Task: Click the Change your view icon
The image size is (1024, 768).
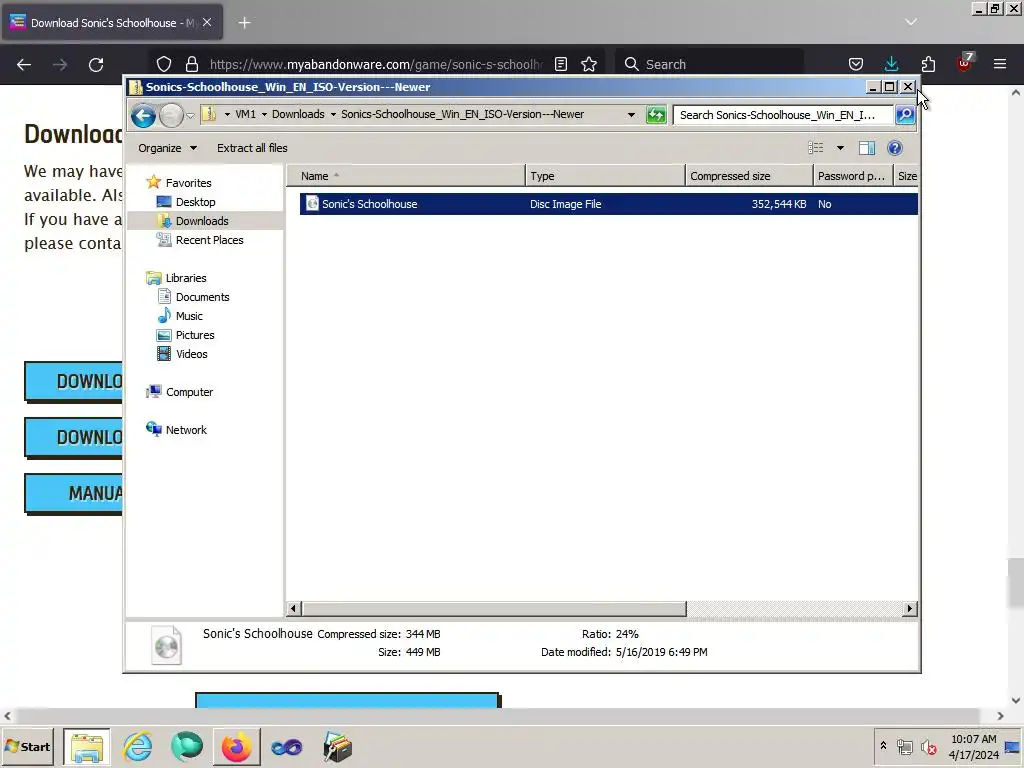Action: (816, 148)
